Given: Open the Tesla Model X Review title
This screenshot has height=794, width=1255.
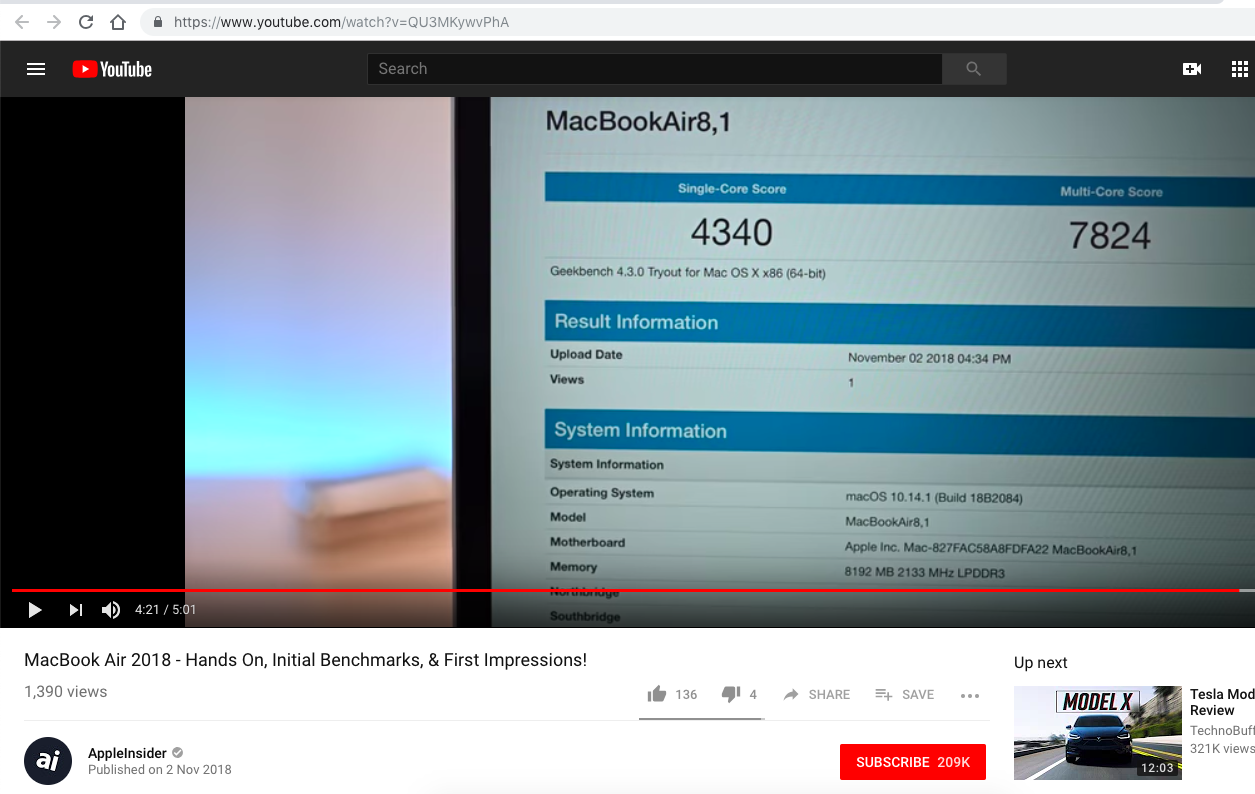Looking at the screenshot, I should (x=1222, y=702).
